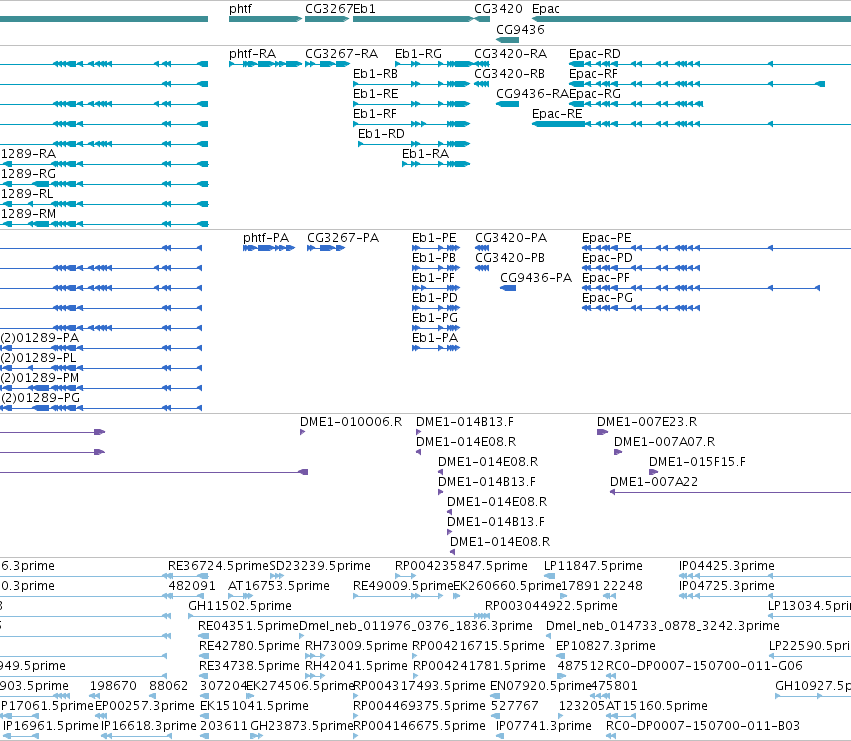The image size is (851, 741).
Task: Select the CG3420-PA protein label
Action: point(511,238)
